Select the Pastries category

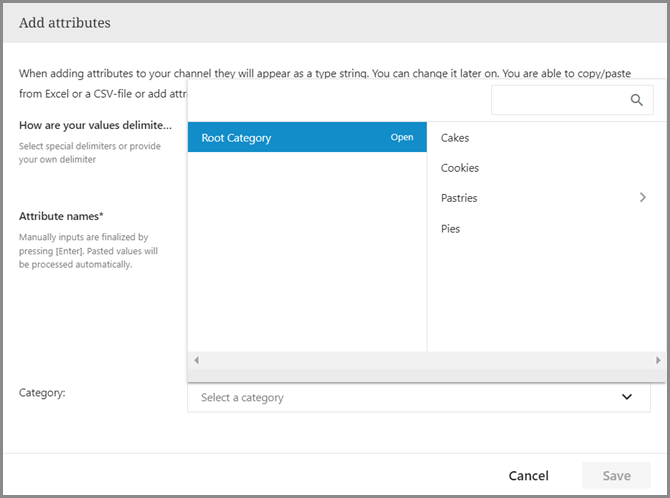(x=459, y=198)
